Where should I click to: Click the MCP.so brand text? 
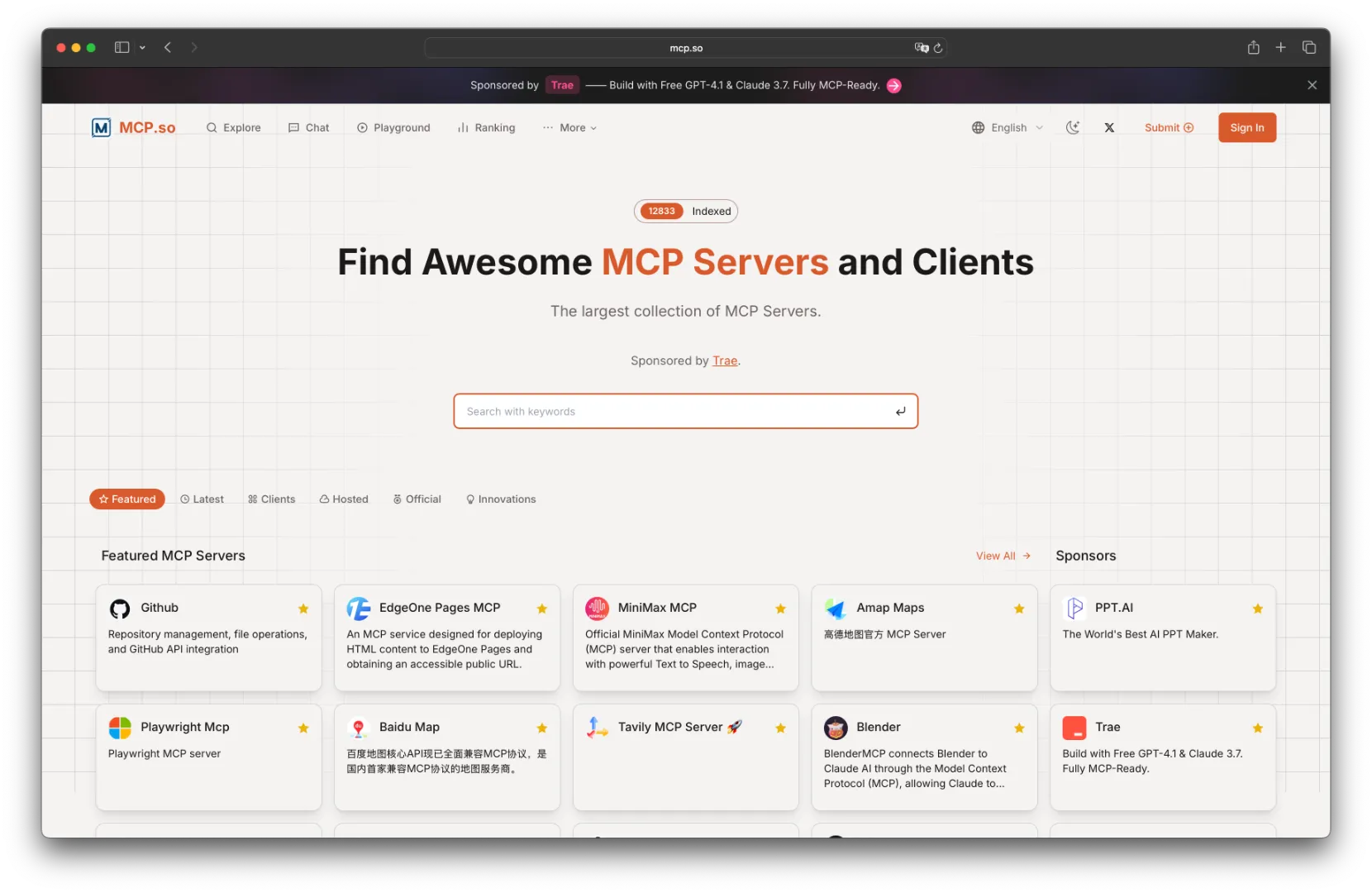click(x=147, y=127)
